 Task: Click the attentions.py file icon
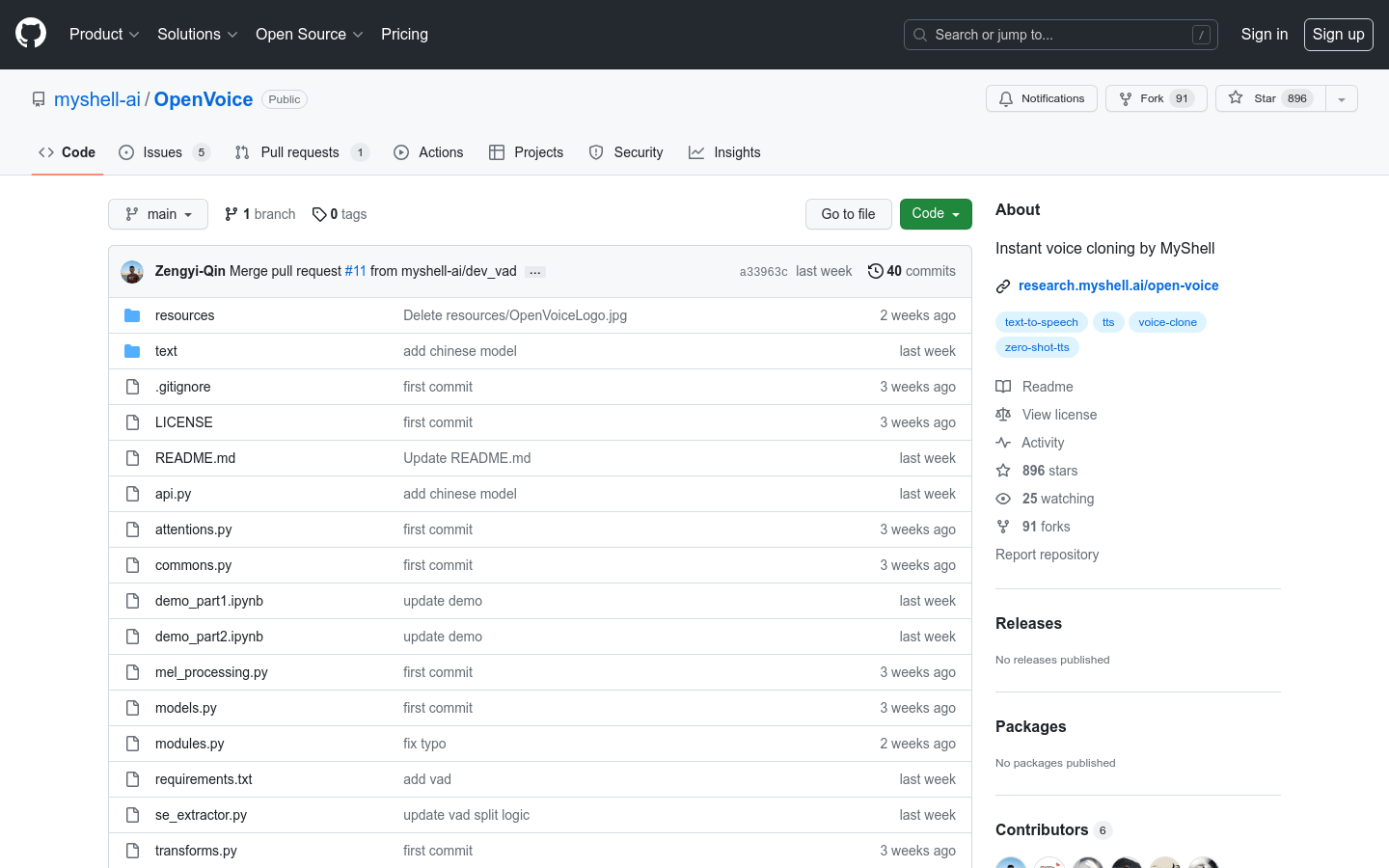(132, 529)
